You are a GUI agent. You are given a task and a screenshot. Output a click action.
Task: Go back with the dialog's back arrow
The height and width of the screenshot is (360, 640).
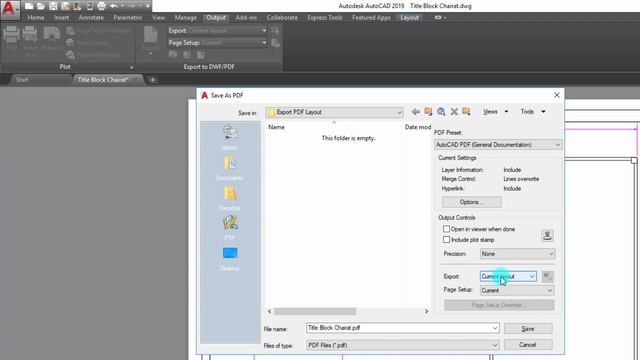pos(416,111)
